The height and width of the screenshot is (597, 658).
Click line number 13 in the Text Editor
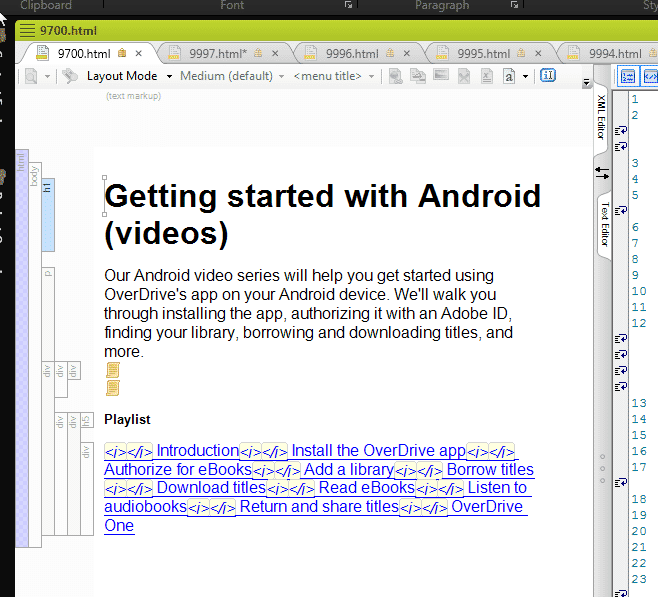pos(639,403)
